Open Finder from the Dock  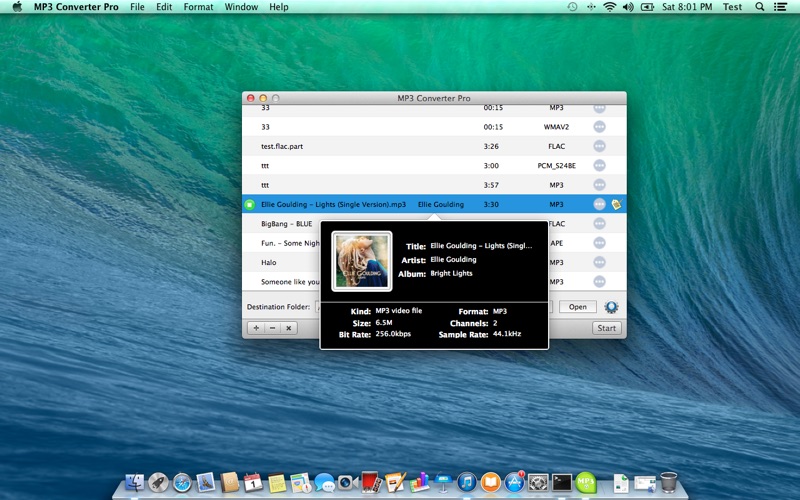click(135, 482)
